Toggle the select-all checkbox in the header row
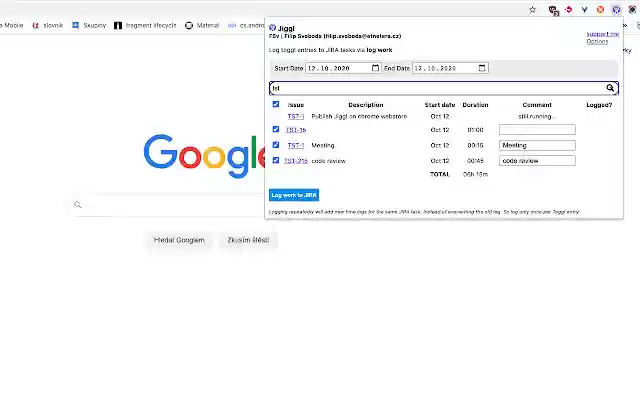 tap(276, 104)
